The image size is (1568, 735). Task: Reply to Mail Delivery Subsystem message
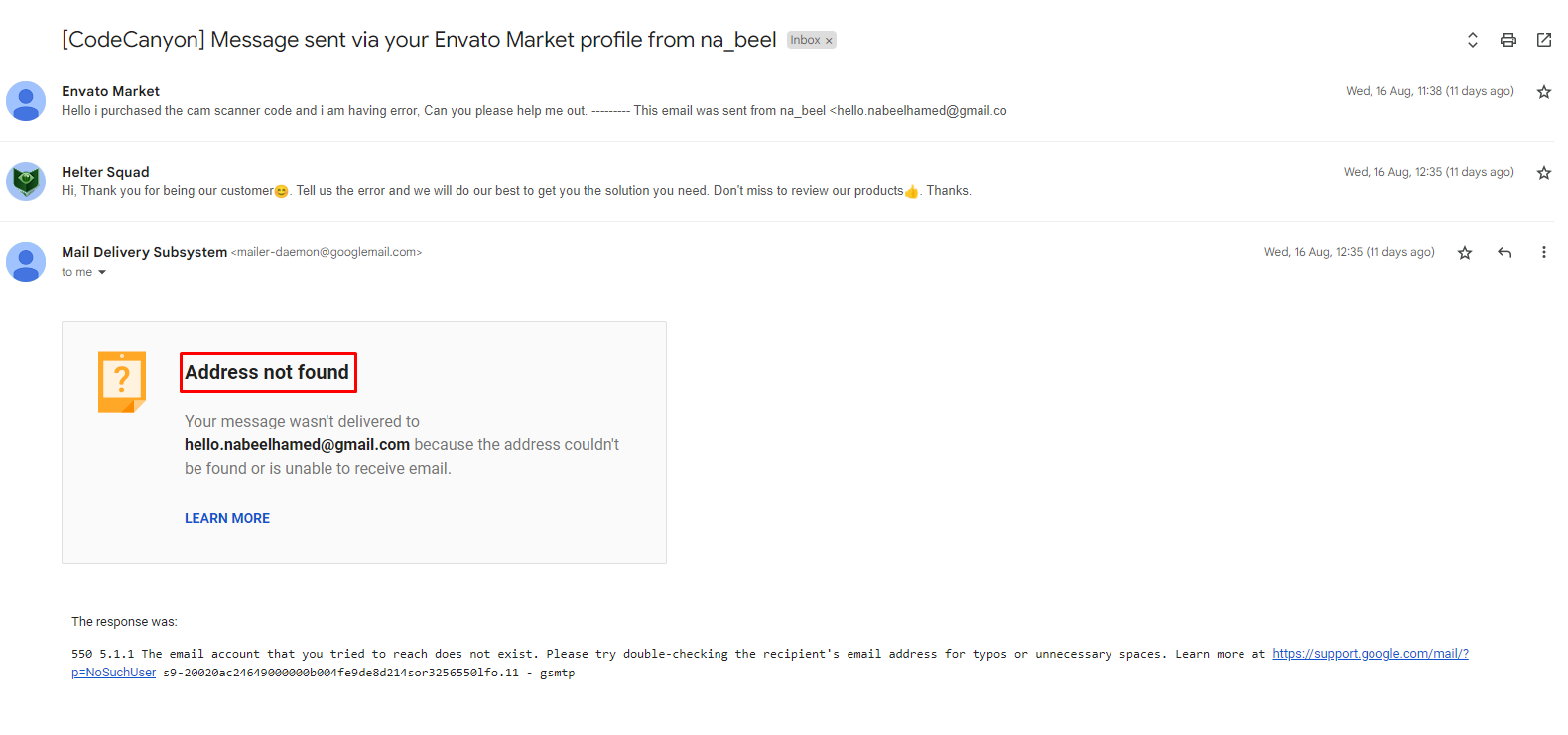pyautogui.click(x=1504, y=253)
